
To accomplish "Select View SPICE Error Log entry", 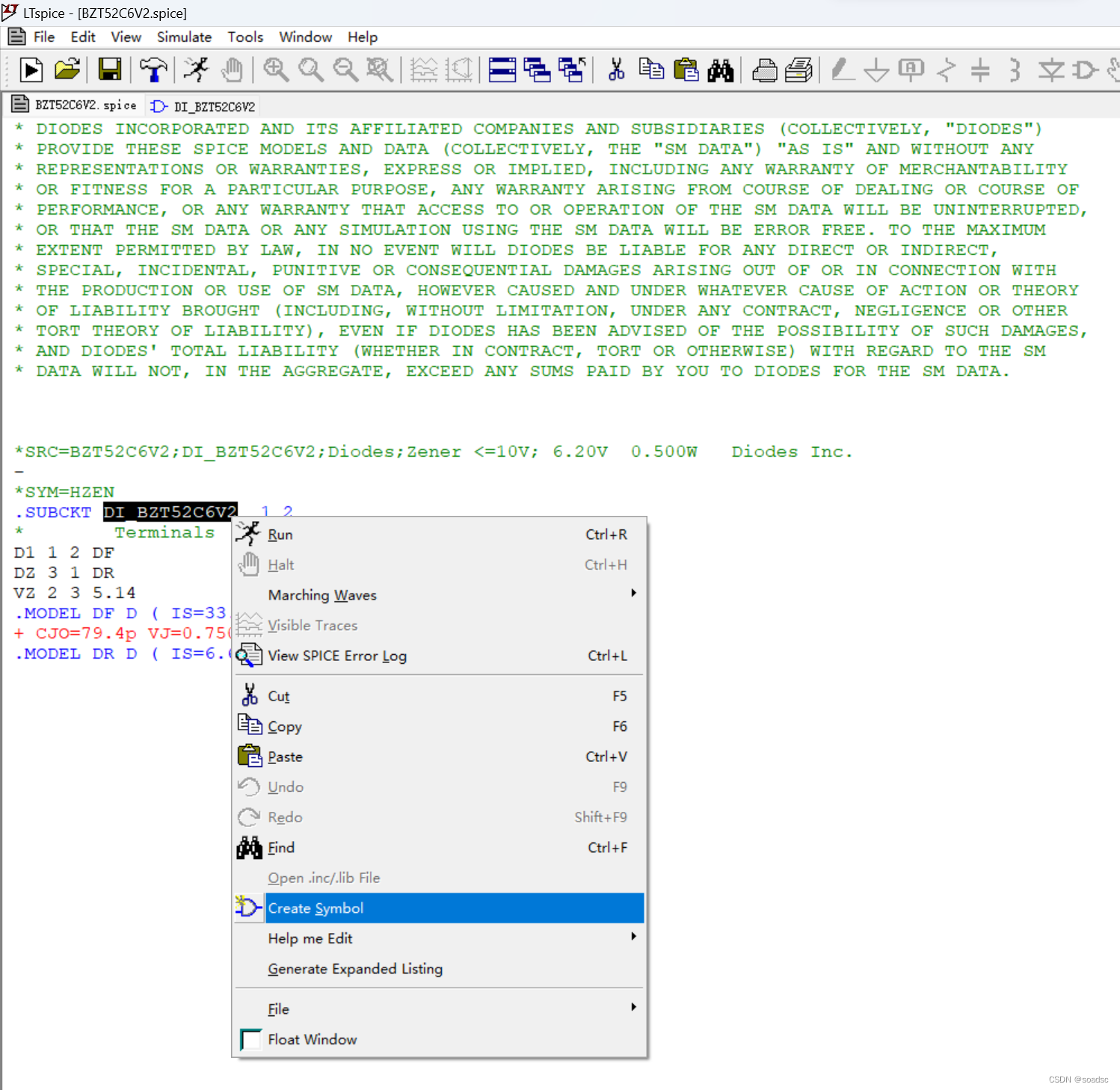I will pyautogui.click(x=439, y=656).
